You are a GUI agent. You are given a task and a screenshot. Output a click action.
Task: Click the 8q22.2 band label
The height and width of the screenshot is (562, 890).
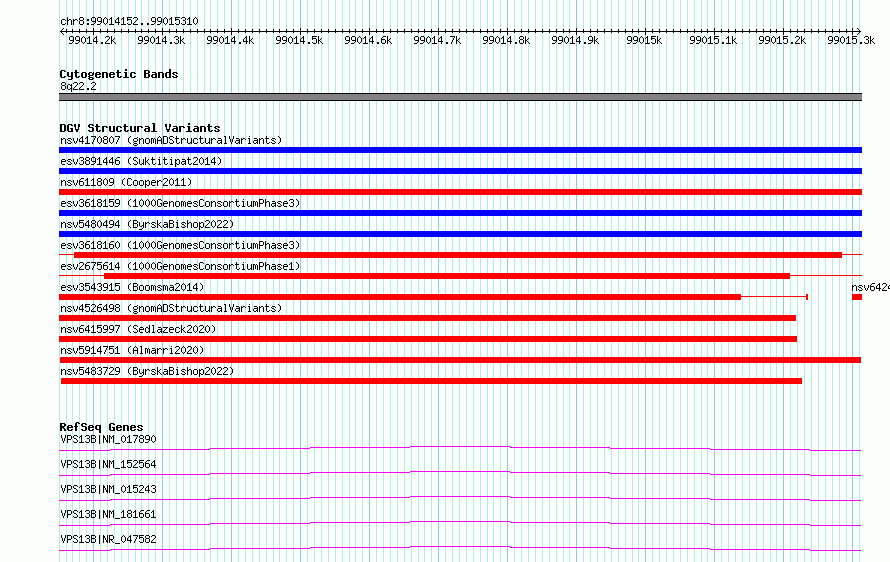pyautogui.click(x=78, y=86)
